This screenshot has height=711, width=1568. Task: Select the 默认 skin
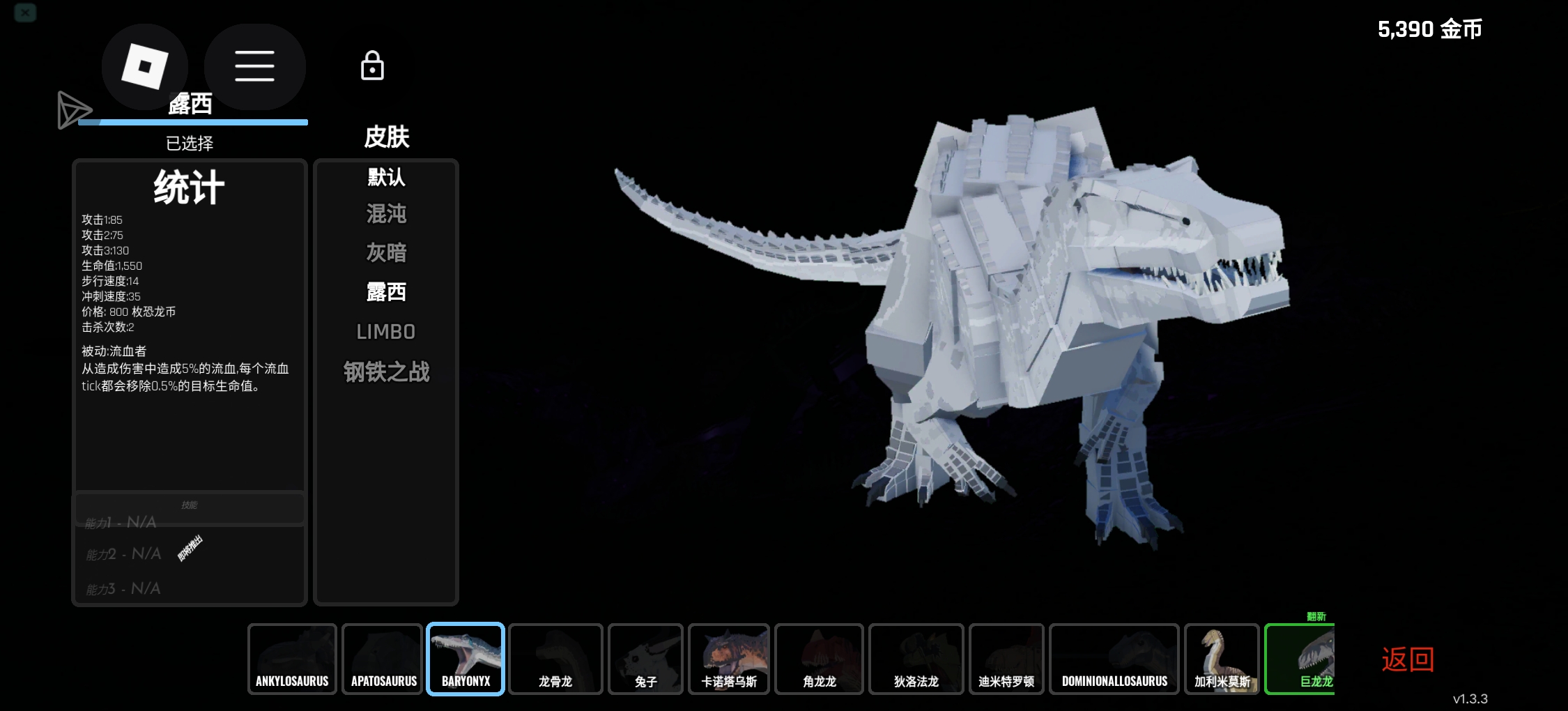pos(386,176)
